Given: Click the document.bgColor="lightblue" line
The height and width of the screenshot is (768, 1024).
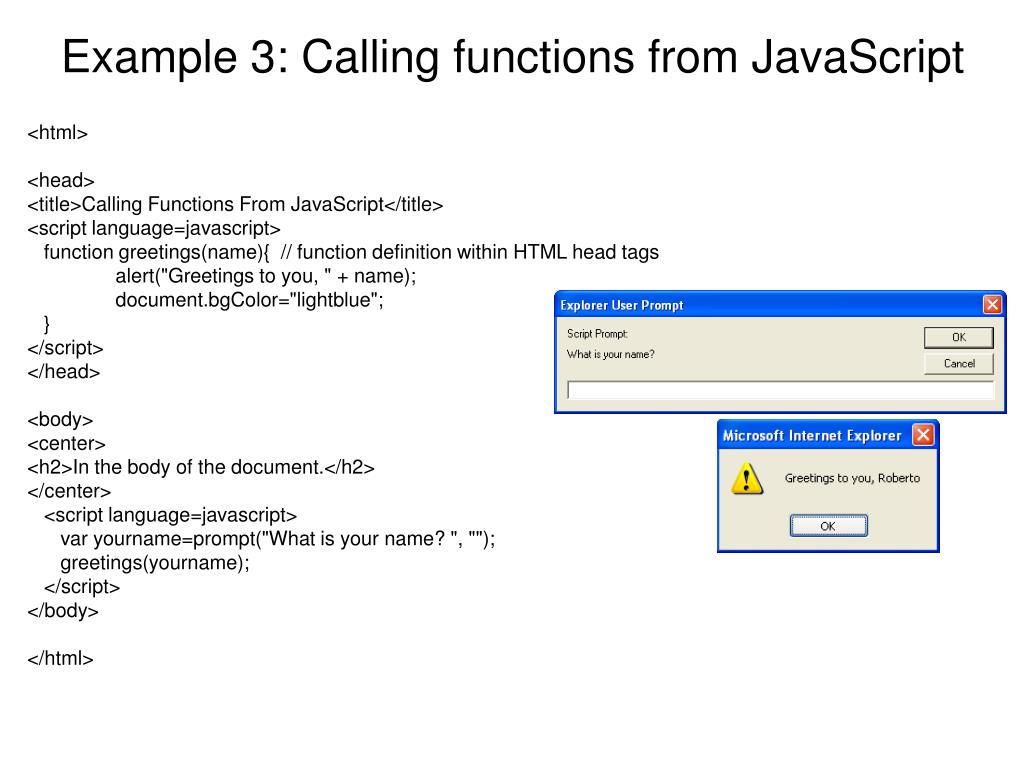Looking at the screenshot, I should coord(249,300).
